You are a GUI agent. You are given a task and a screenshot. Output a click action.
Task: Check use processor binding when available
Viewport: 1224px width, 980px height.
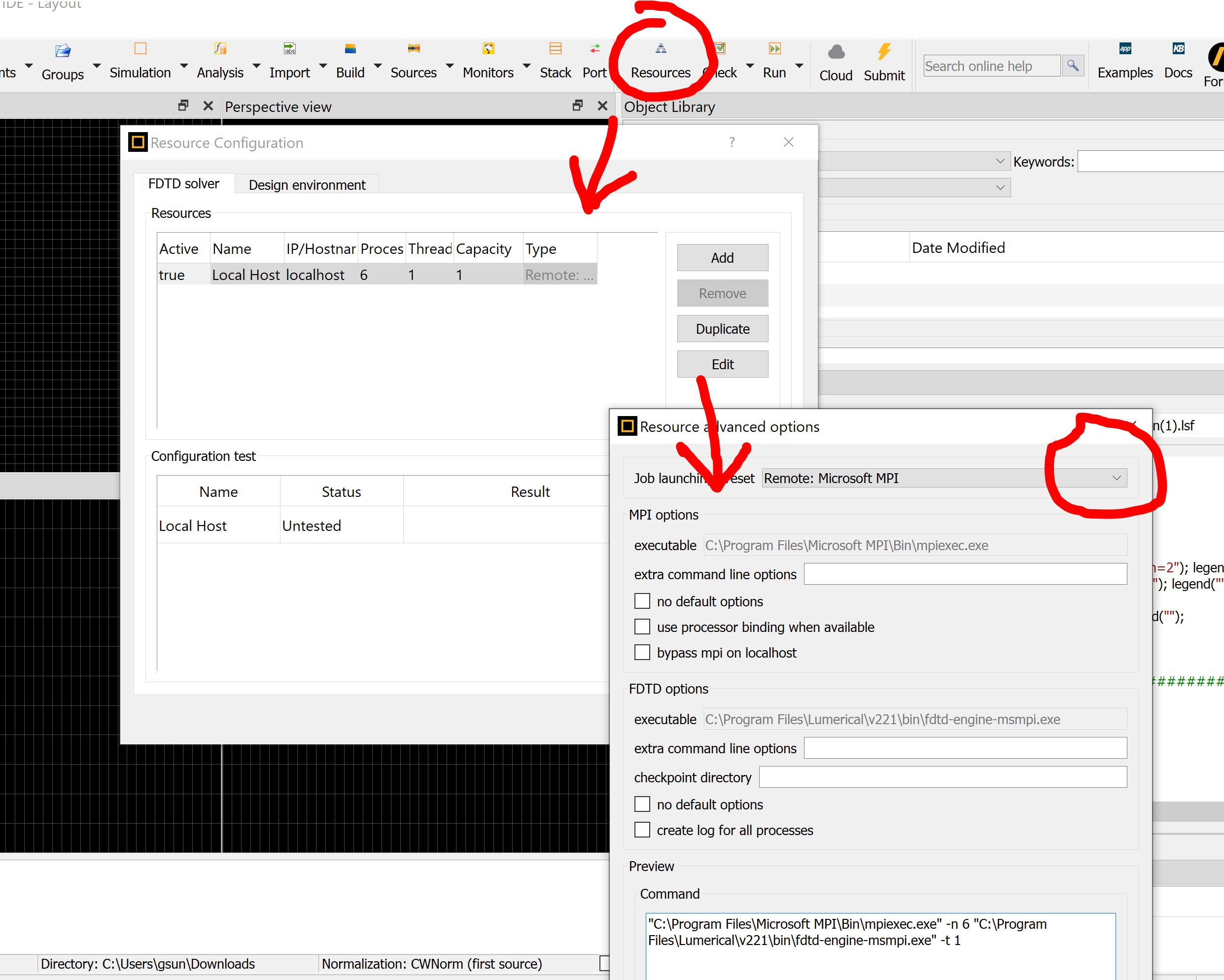click(x=642, y=627)
